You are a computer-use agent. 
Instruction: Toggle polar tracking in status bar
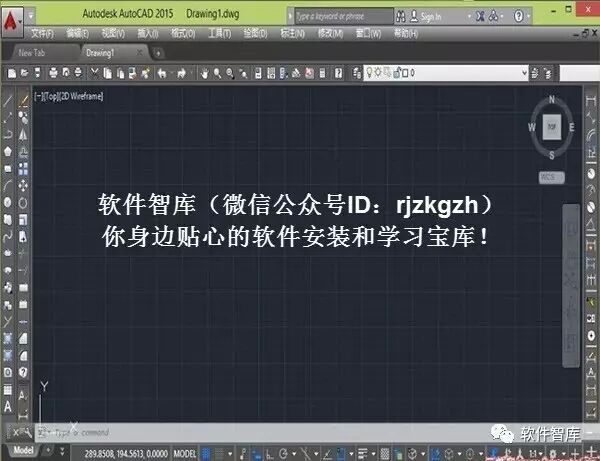pos(283,454)
